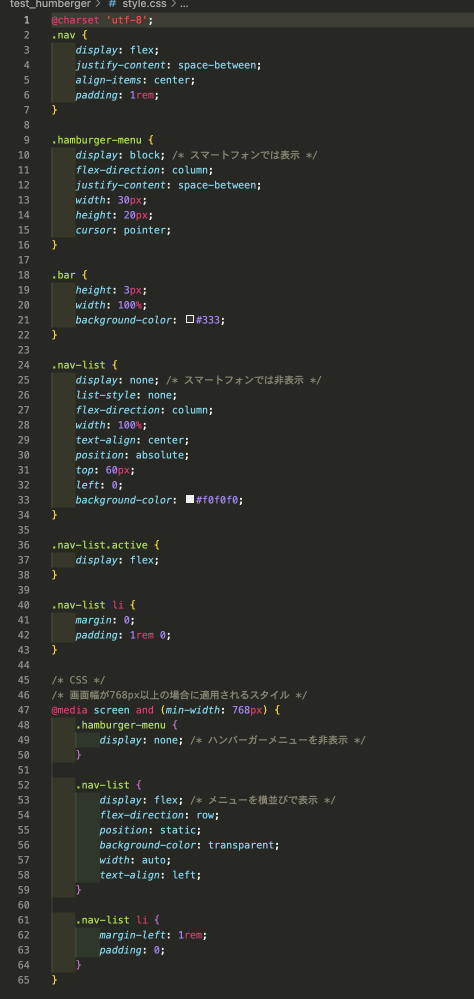
Task: Click the メニューを横並びで表示 comment
Action: (262, 800)
